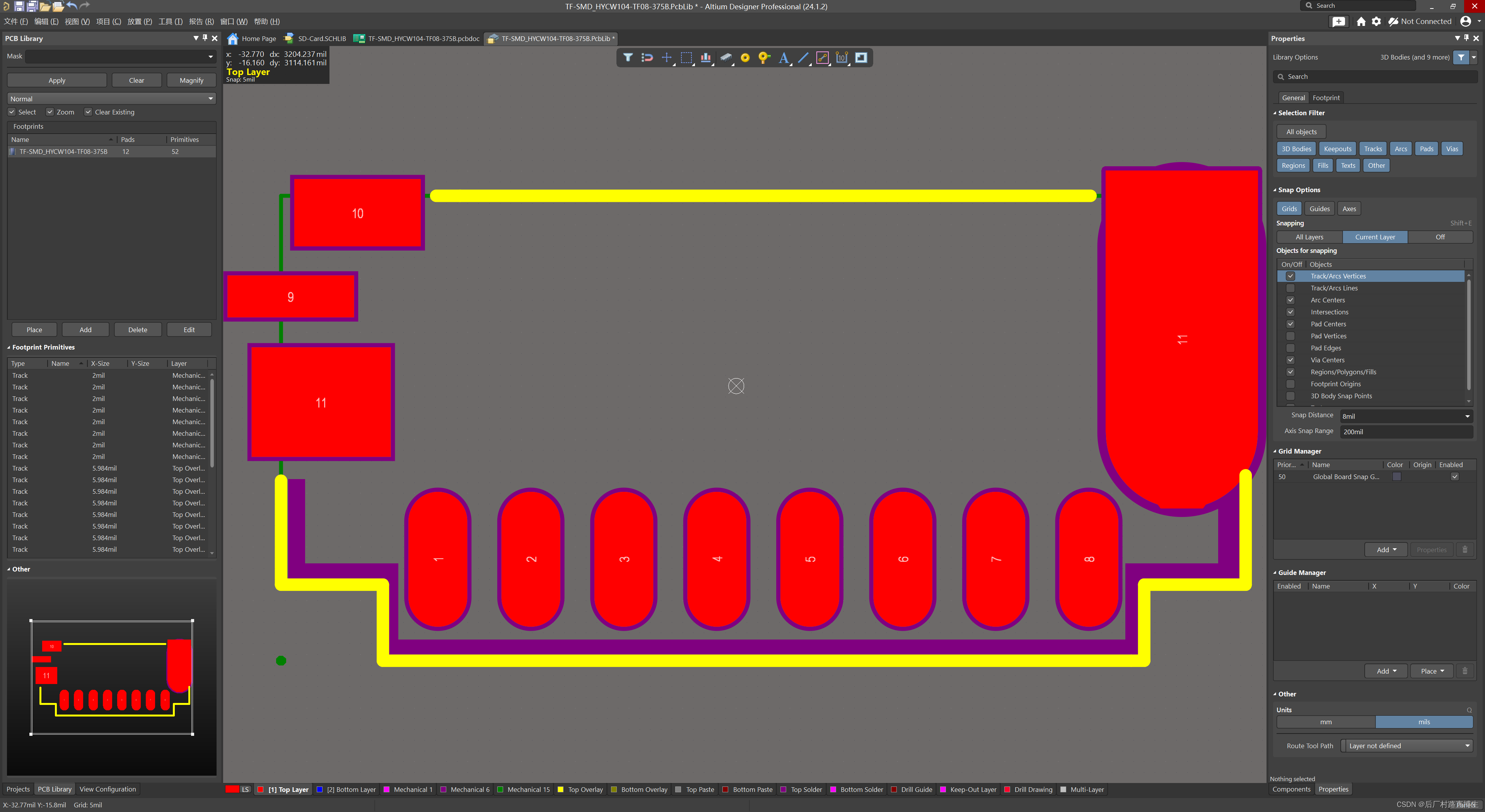Click the Save All icon
The height and width of the screenshot is (812, 1485).
tap(32, 6)
